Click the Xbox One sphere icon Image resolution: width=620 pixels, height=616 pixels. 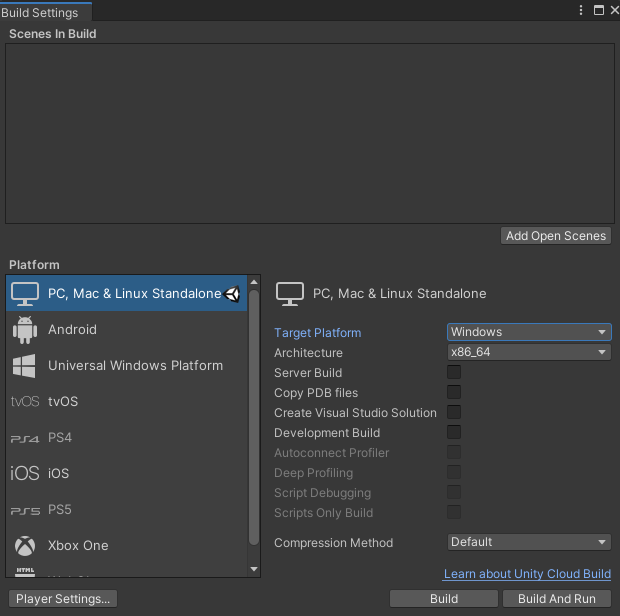click(25, 546)
